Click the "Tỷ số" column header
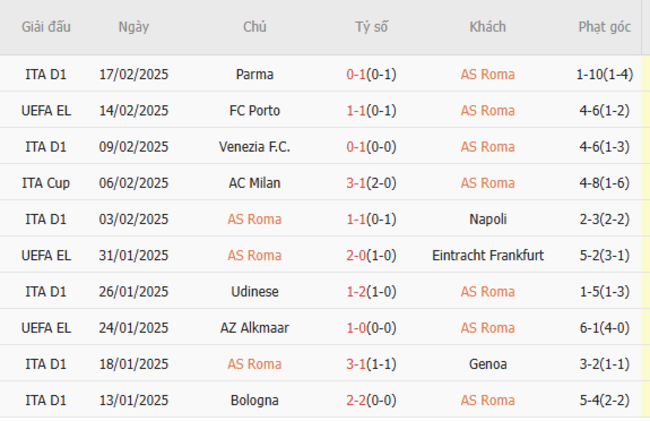This screenshot has width=650, height=421. [371, 27]
